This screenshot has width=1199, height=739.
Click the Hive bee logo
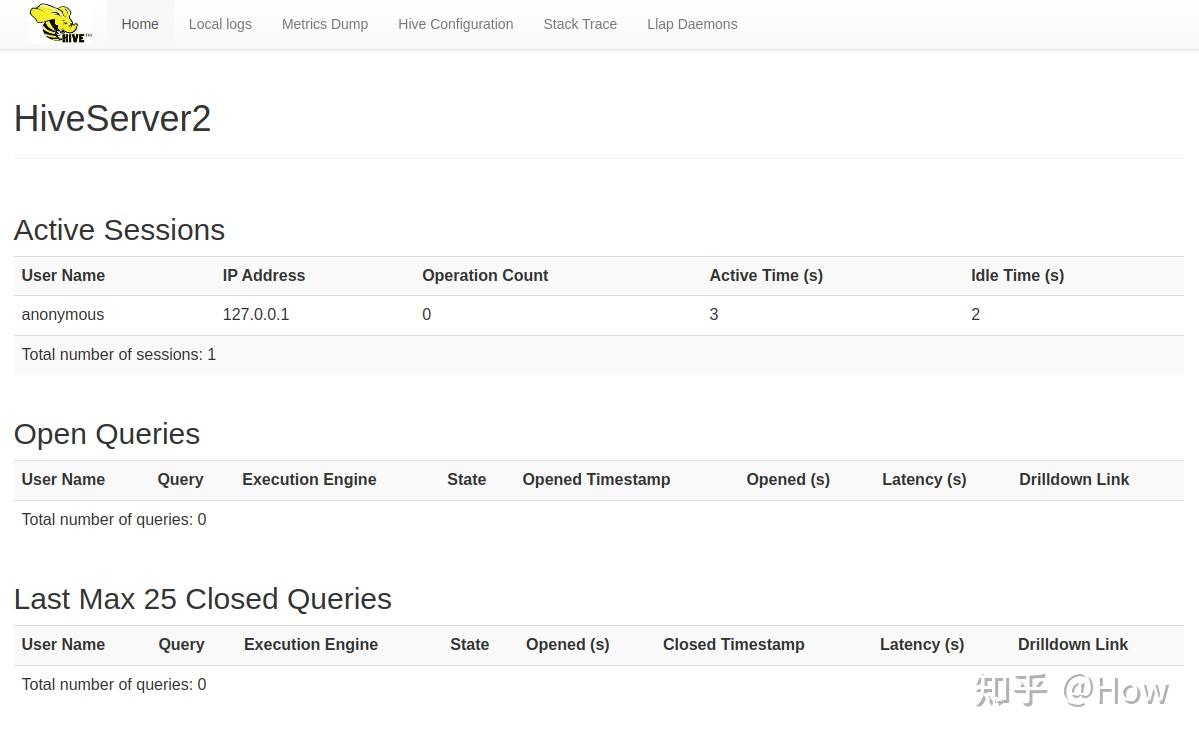point(60,23)
